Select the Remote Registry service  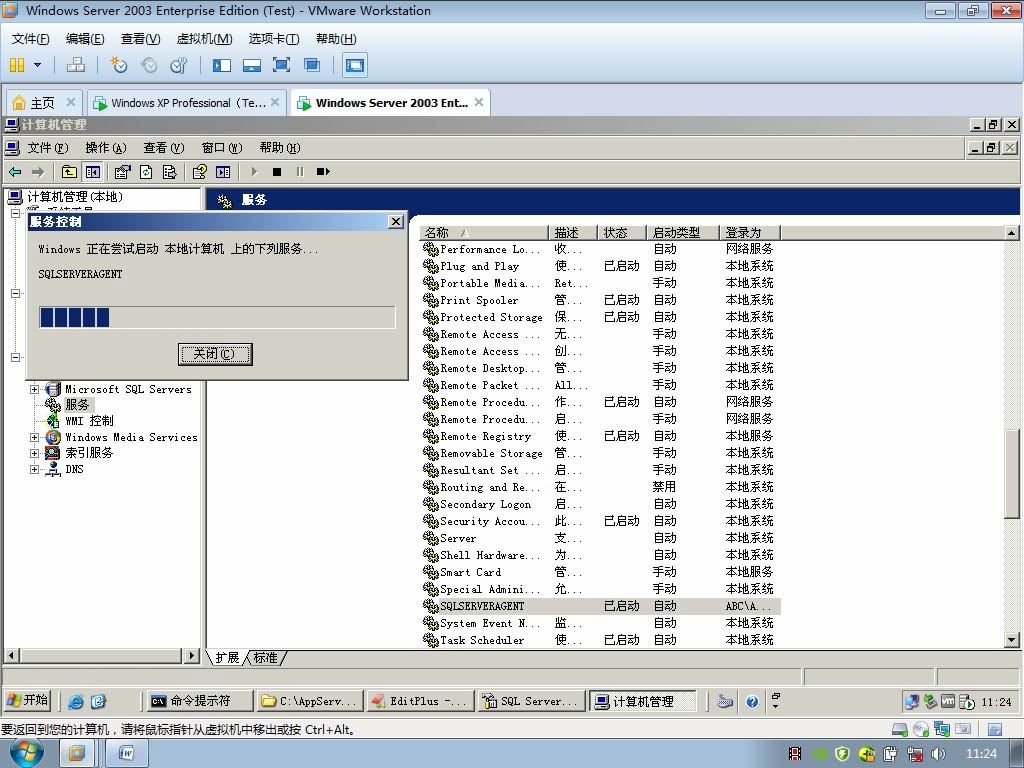[x=601, y=436]
